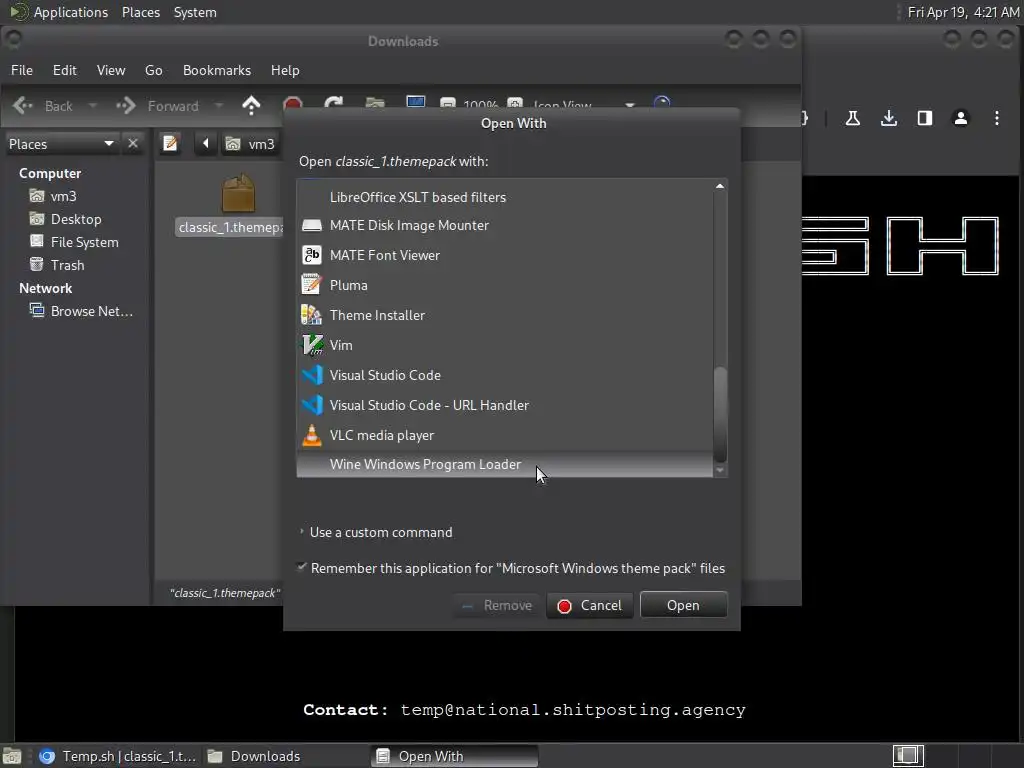Click the contact email on web page

573,710
